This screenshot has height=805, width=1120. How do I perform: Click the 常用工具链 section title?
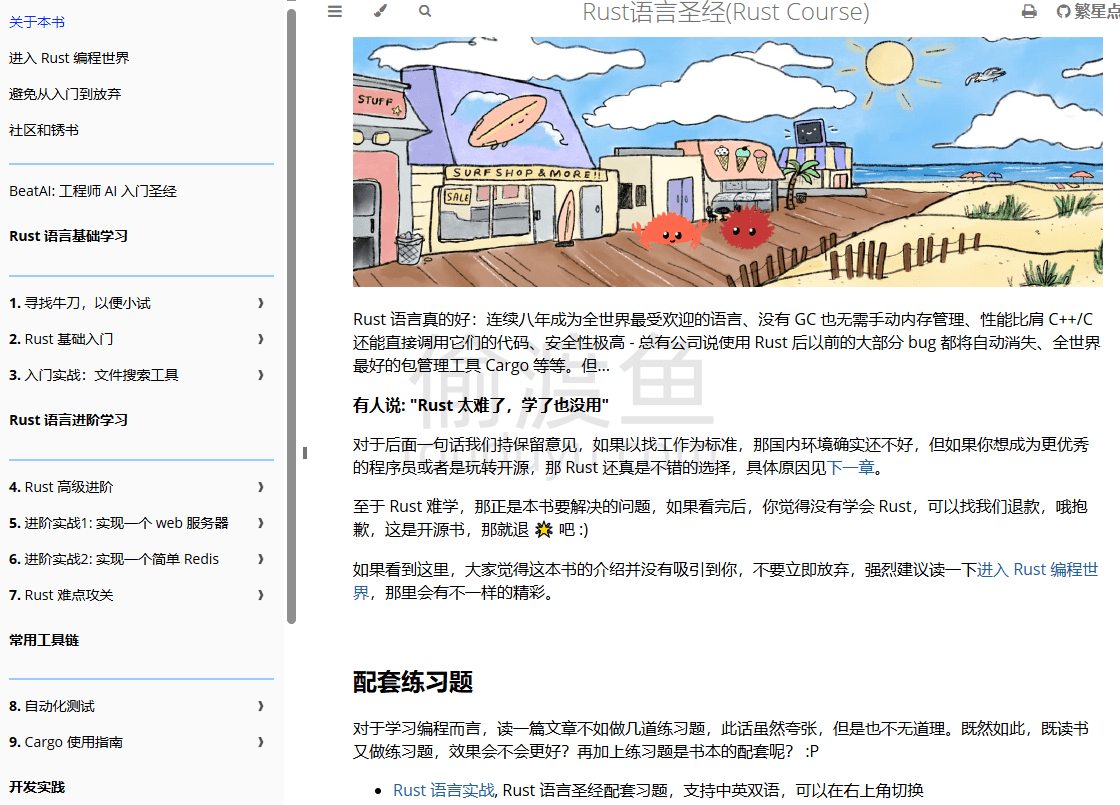(44, 640)
